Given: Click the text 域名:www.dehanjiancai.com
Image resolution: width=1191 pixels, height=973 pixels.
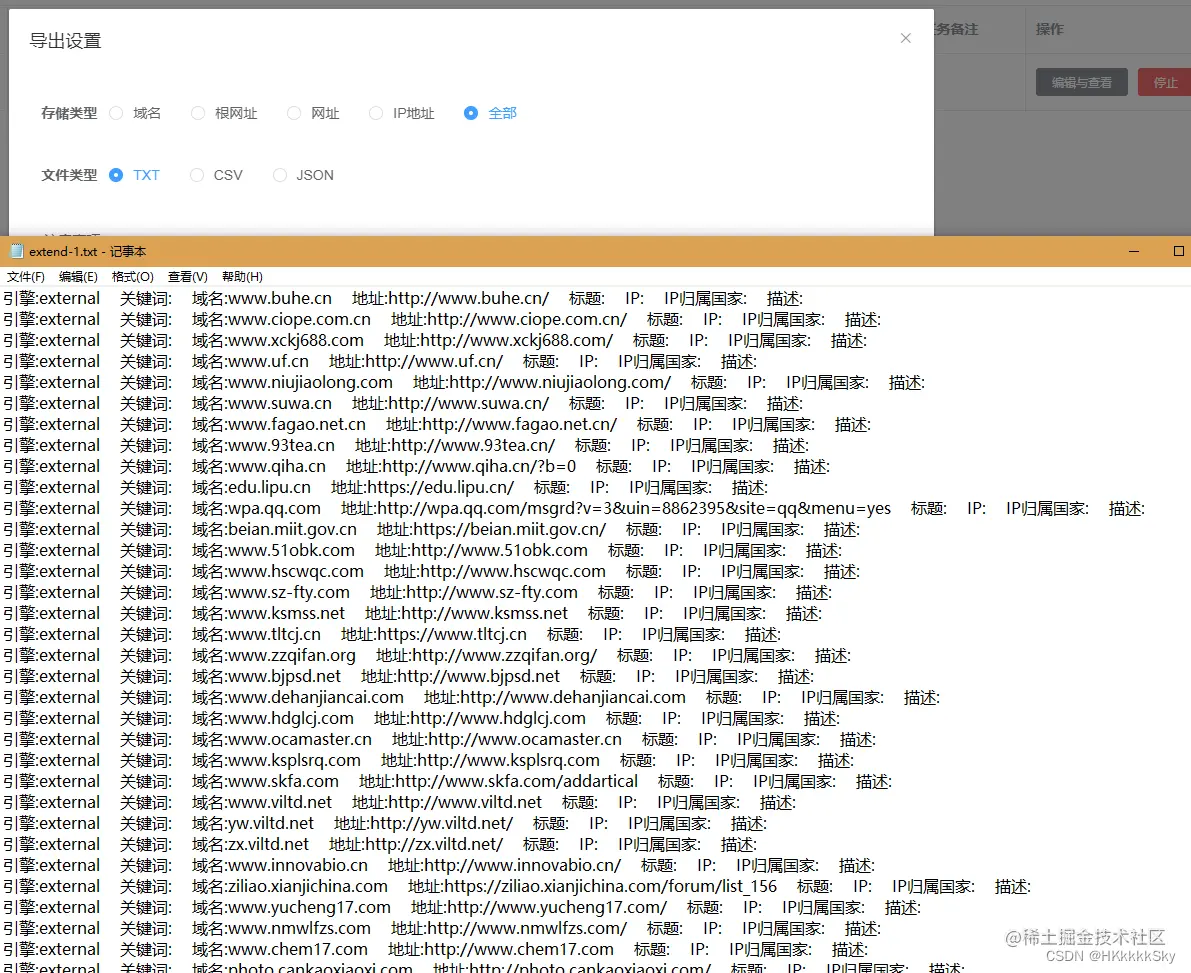Looking at the screenshot, I should click(x=298, y=698).
